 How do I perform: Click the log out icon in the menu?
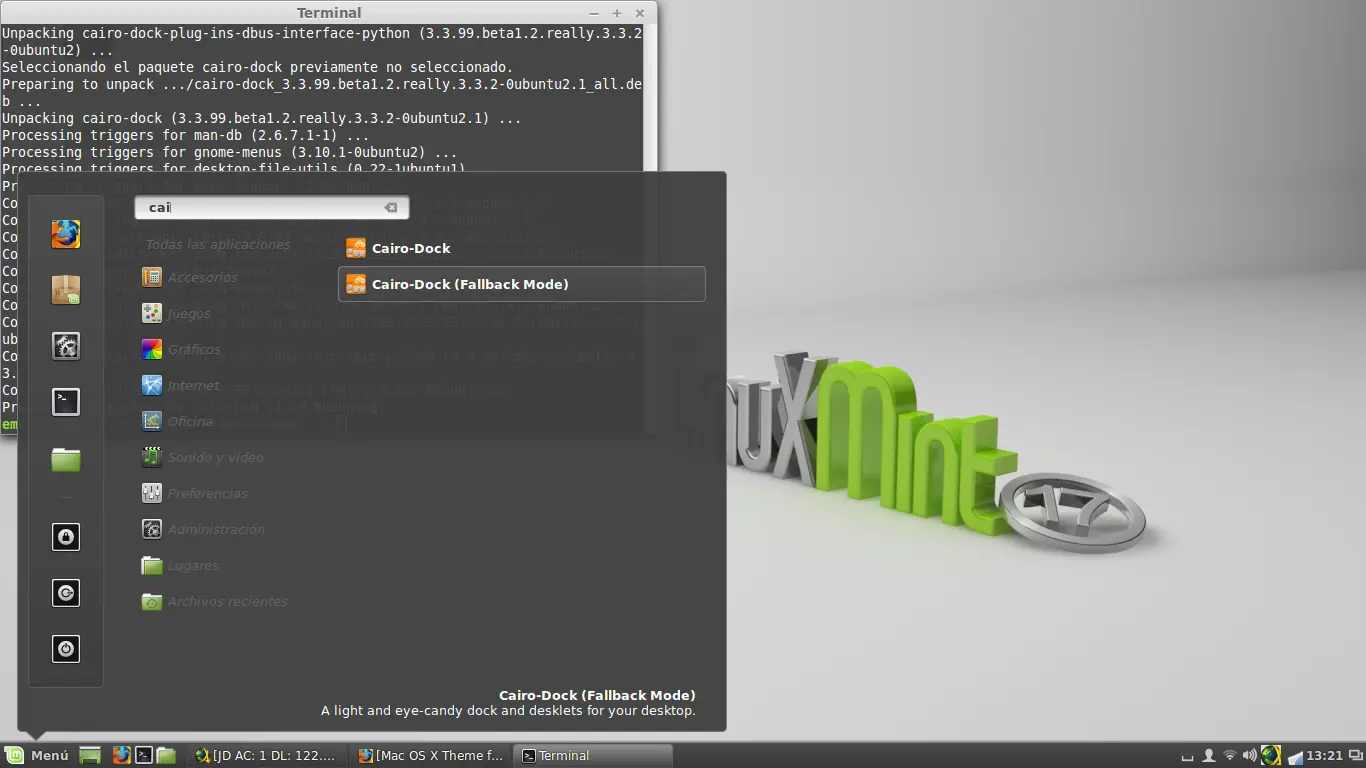pyautogui.click(x=66, y=593)
